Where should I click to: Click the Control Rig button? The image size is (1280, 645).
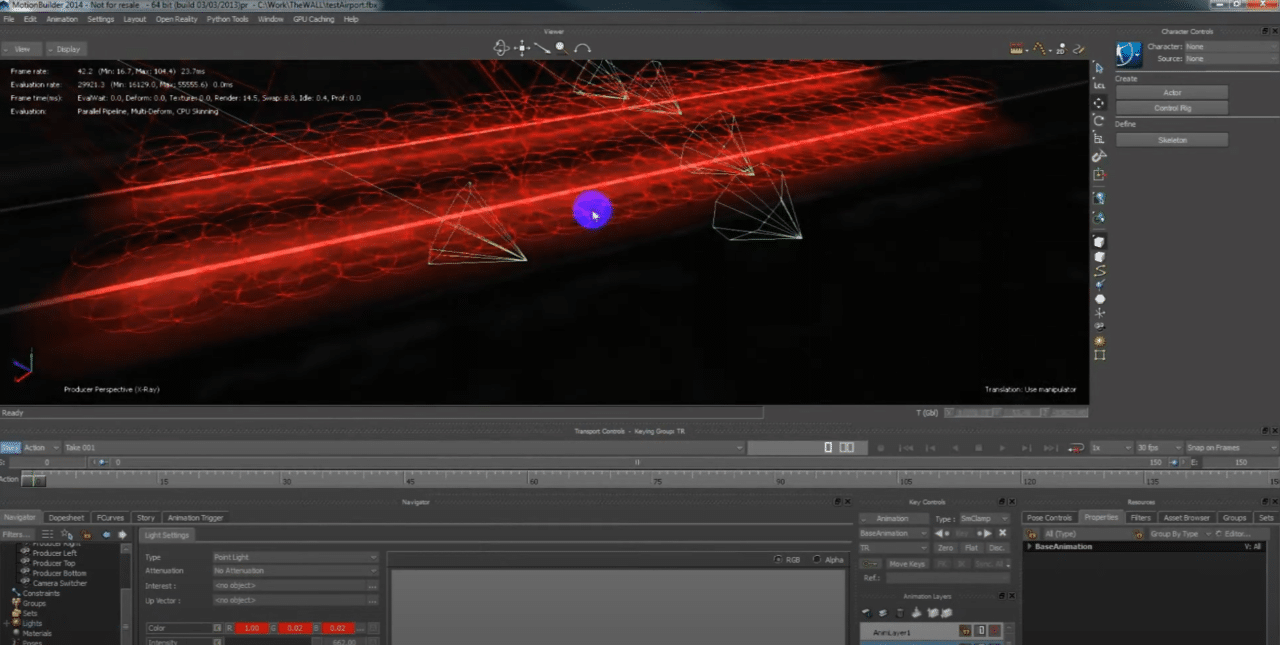click(x=1172, y=108)
